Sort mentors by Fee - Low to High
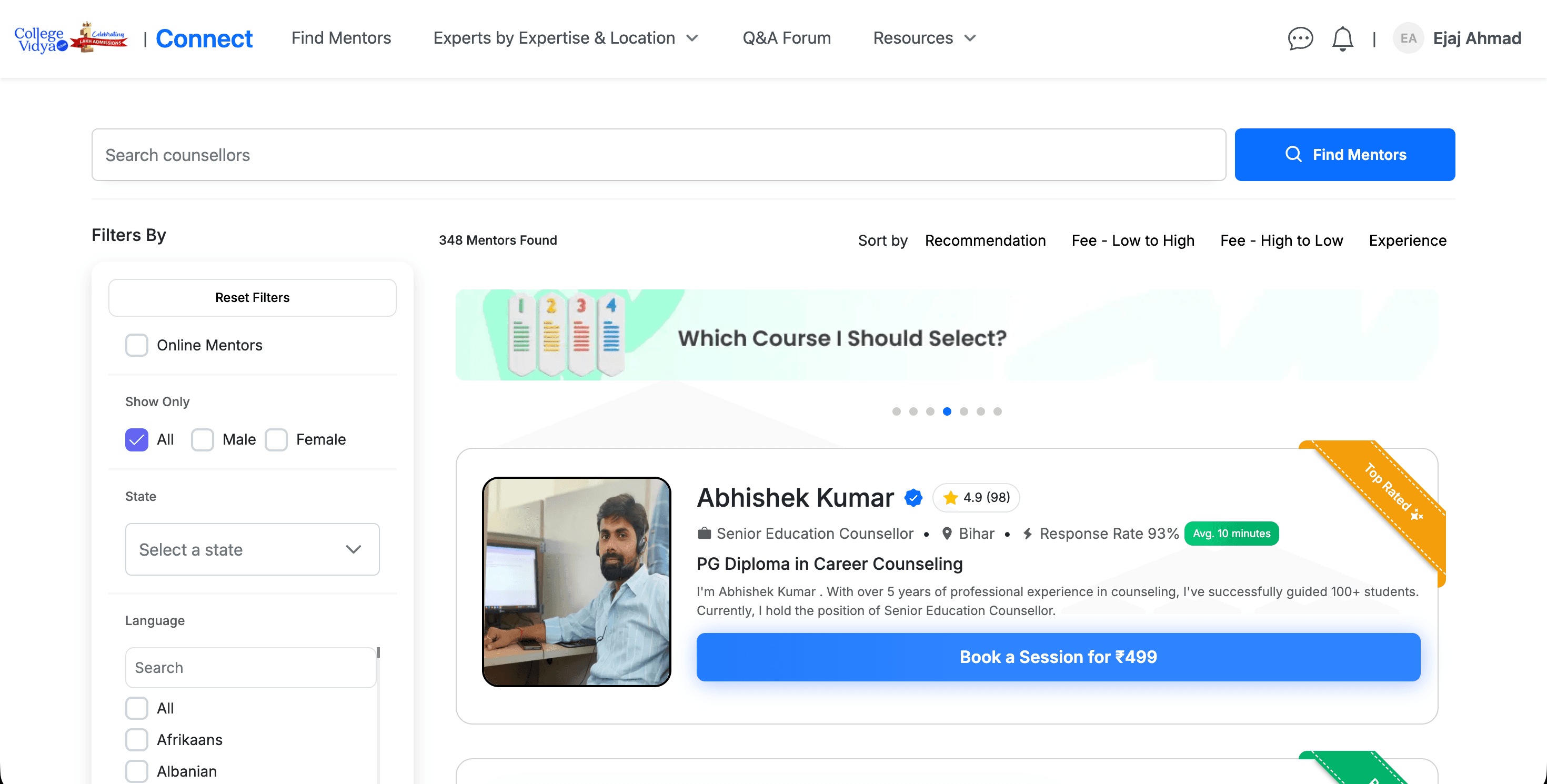Image resolution: width=1547 pixels, height=784 pixels. pos(1132,240)
